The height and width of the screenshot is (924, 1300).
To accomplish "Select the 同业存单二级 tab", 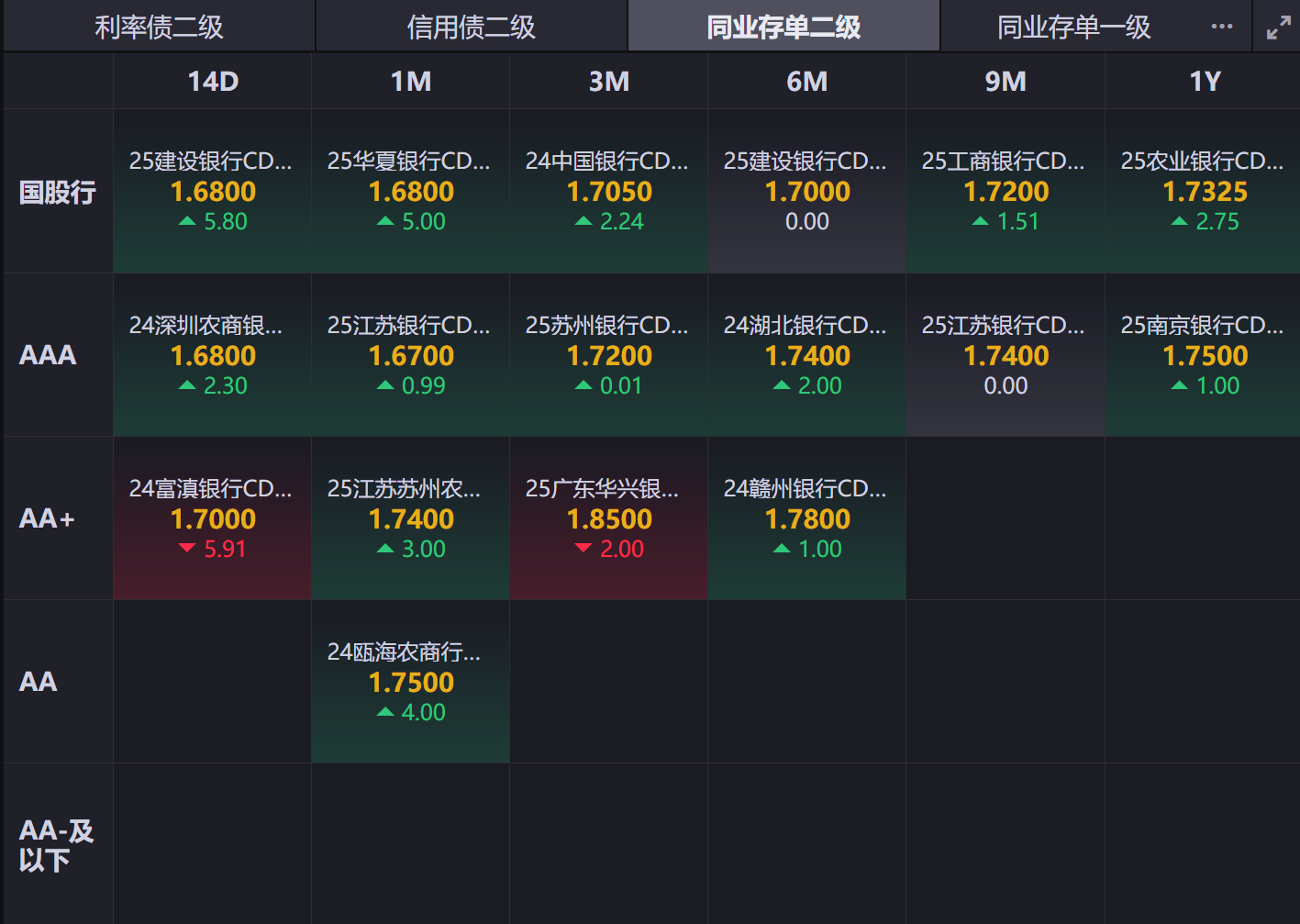I will click(x=783, y=27).
